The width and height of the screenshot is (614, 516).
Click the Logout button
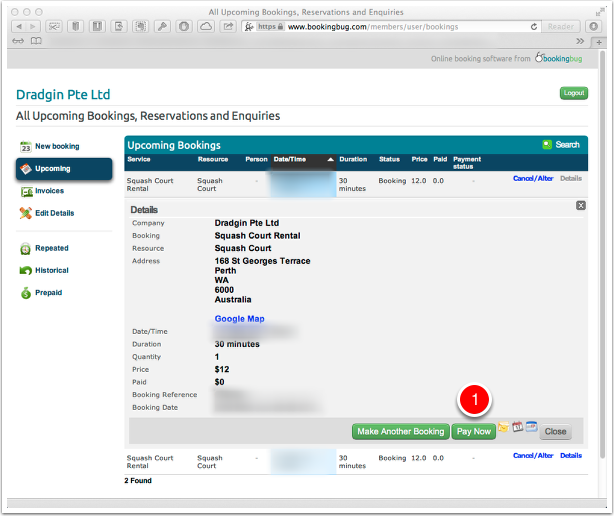pos(574,93)
